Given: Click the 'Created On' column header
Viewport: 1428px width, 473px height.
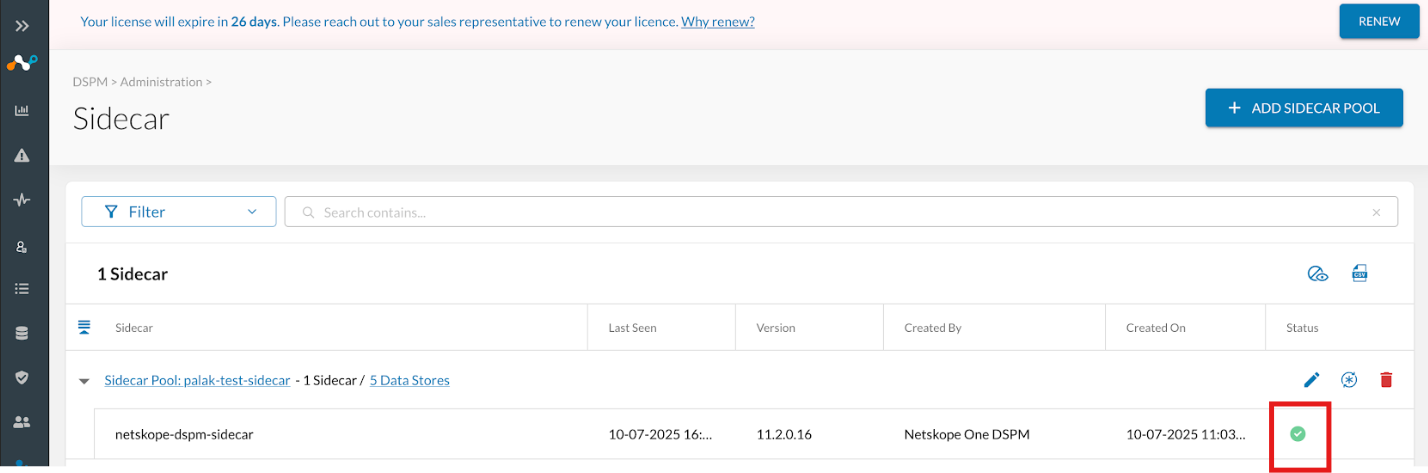Looking at the screenshot, I should coord(1155,328).
